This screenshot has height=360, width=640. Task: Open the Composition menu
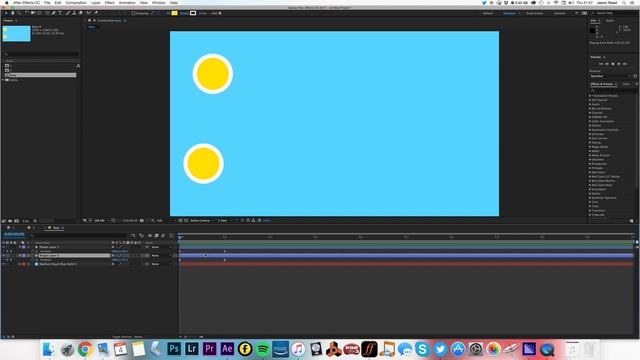pyautogui.click(x=76, y=2)
